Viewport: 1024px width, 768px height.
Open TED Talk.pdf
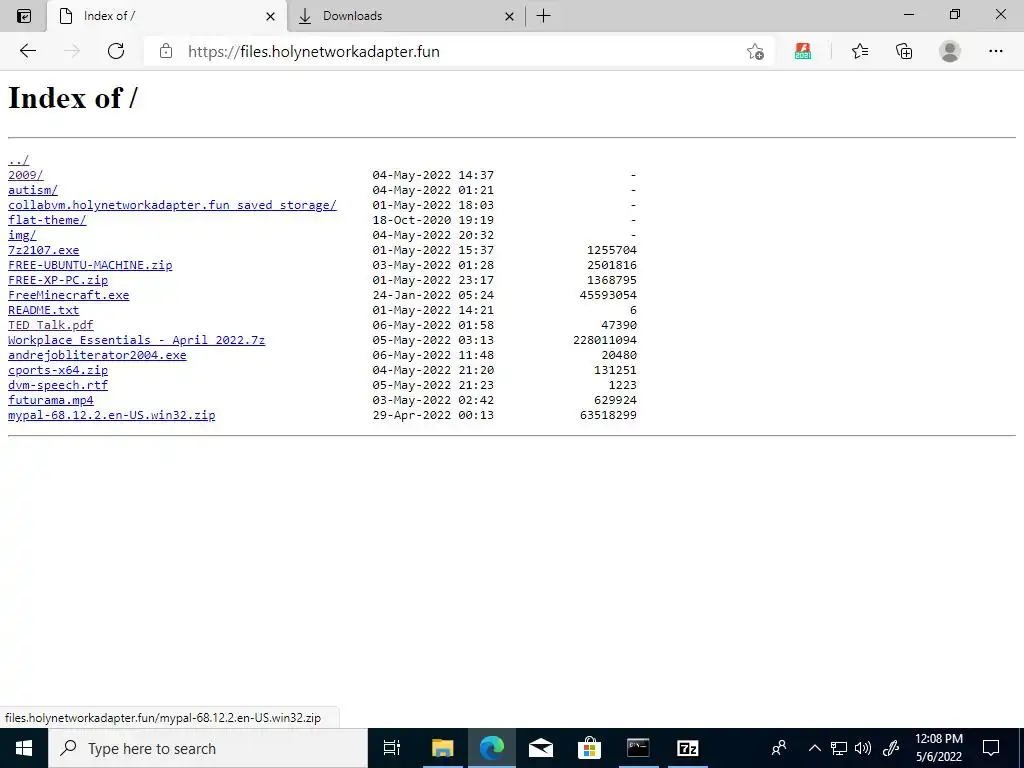51,325
